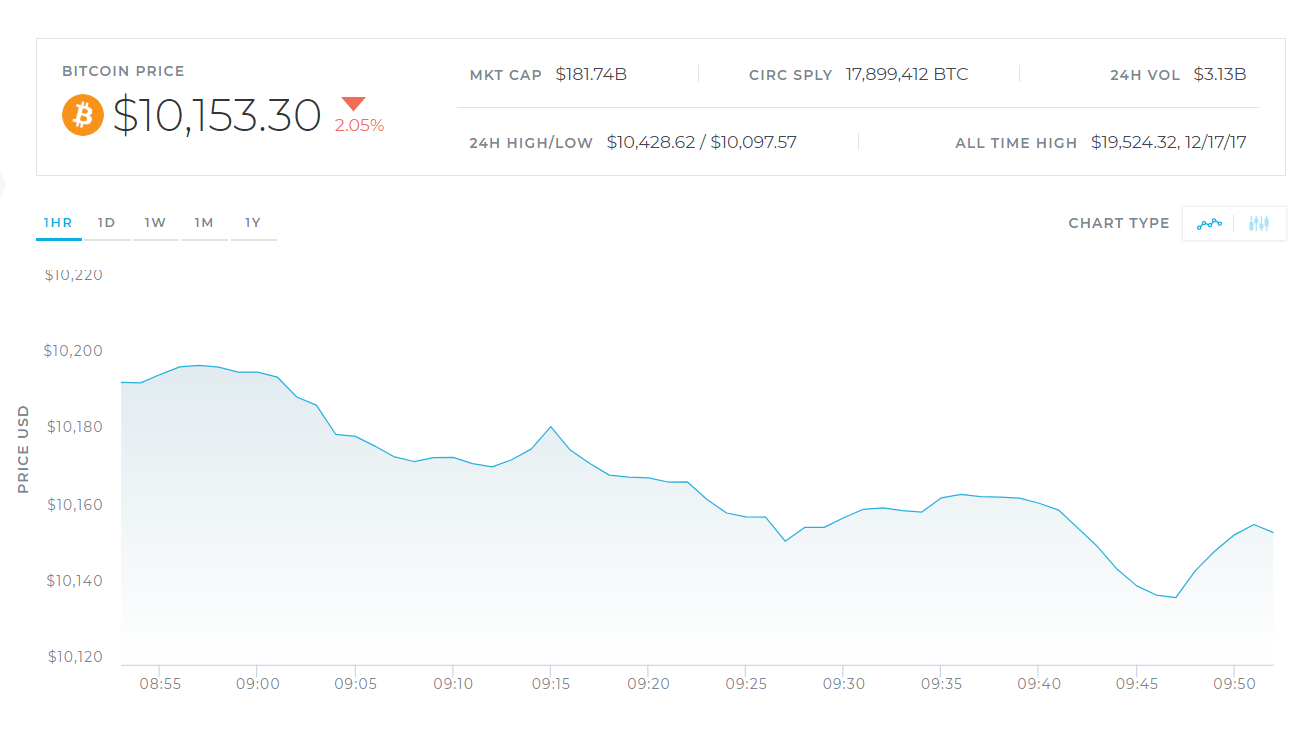
Task: Click the 09:00 time axis label
Action: coord(257,684)
